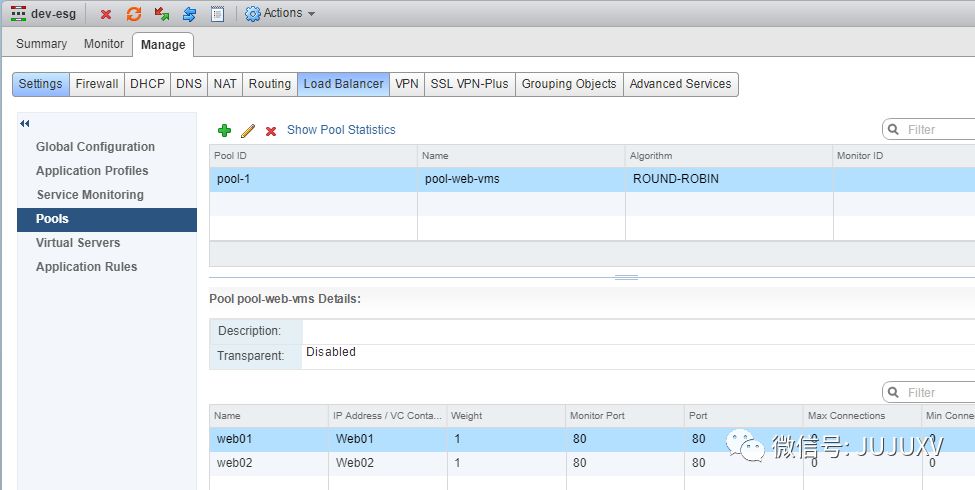The height and width of the screenshot is (490, 975).
Task: Sort pools by Name column header
Action: coord(521,155)
